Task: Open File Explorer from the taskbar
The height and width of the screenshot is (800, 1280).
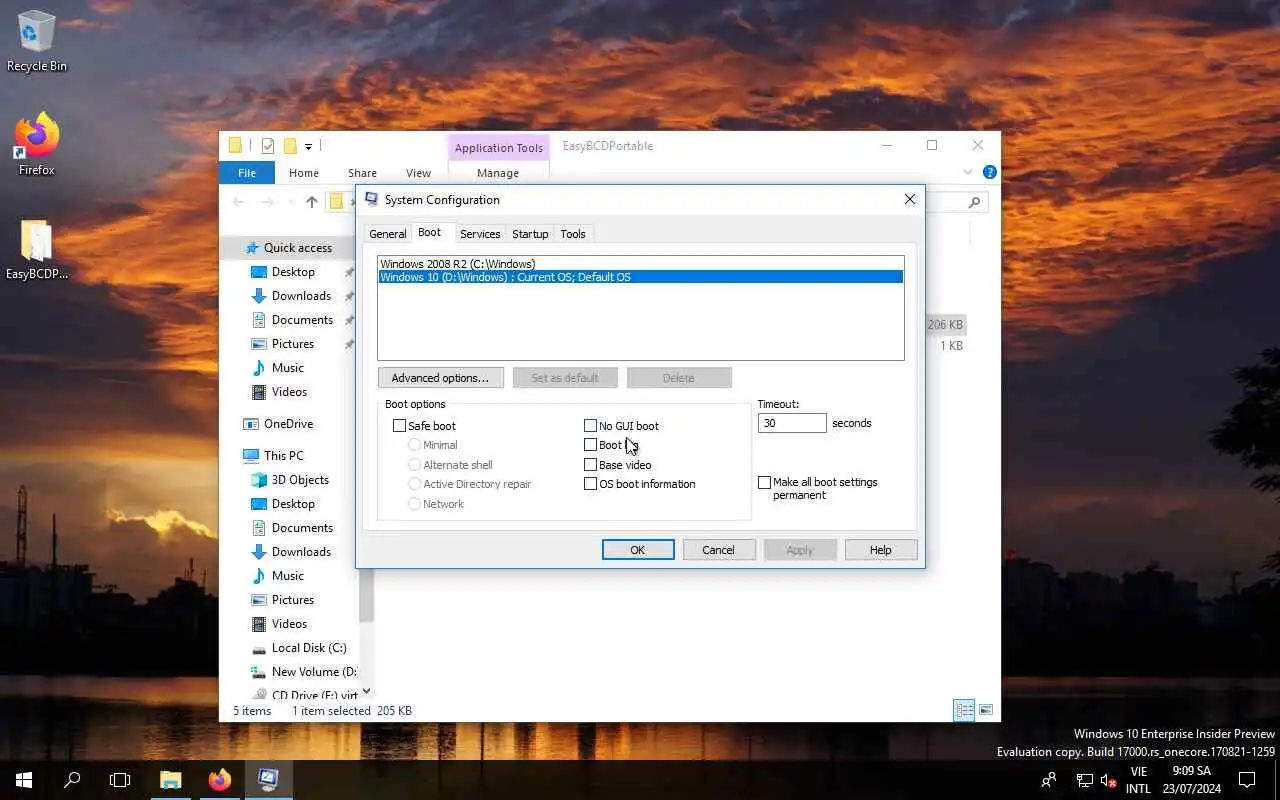Action: point(171,780)
